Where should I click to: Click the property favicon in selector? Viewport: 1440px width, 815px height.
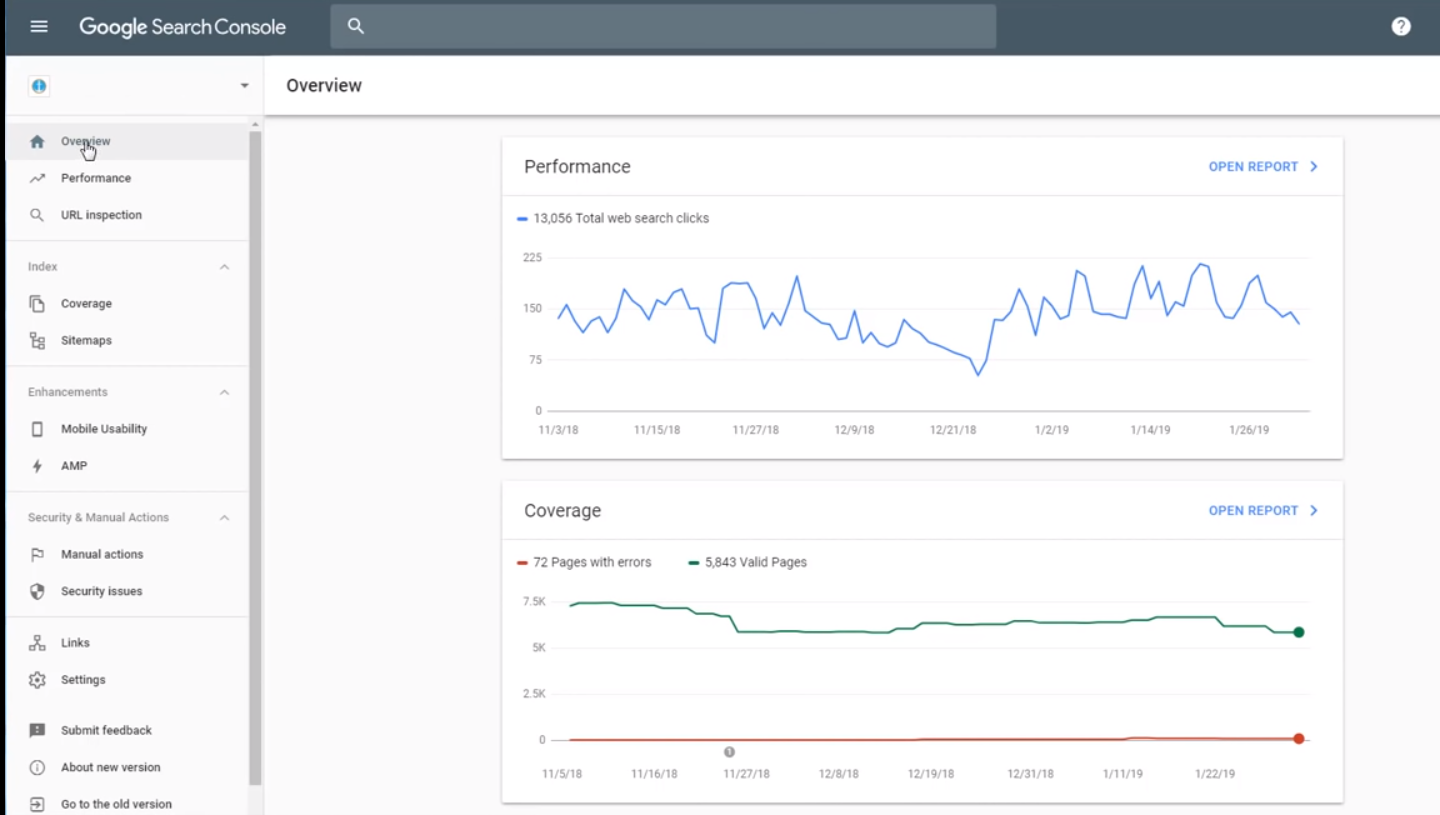pos(38,86)
